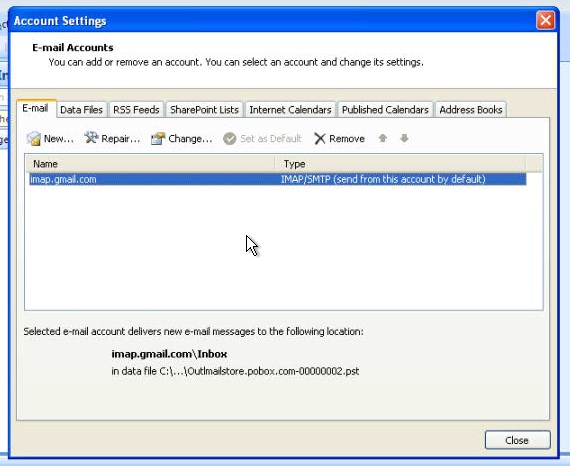Click the Change… button label
The height and width of the screenshot is (466, 570).
pos(190,139)
